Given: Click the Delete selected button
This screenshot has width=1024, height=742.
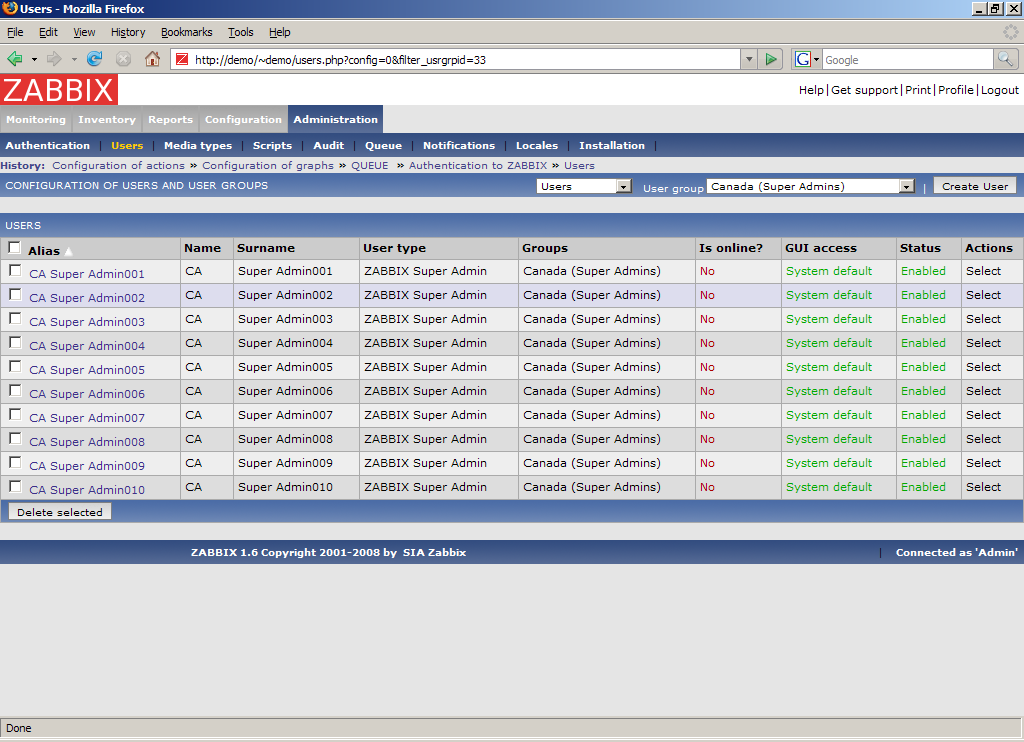Looking at the screenshot, I should coord(60,512).
